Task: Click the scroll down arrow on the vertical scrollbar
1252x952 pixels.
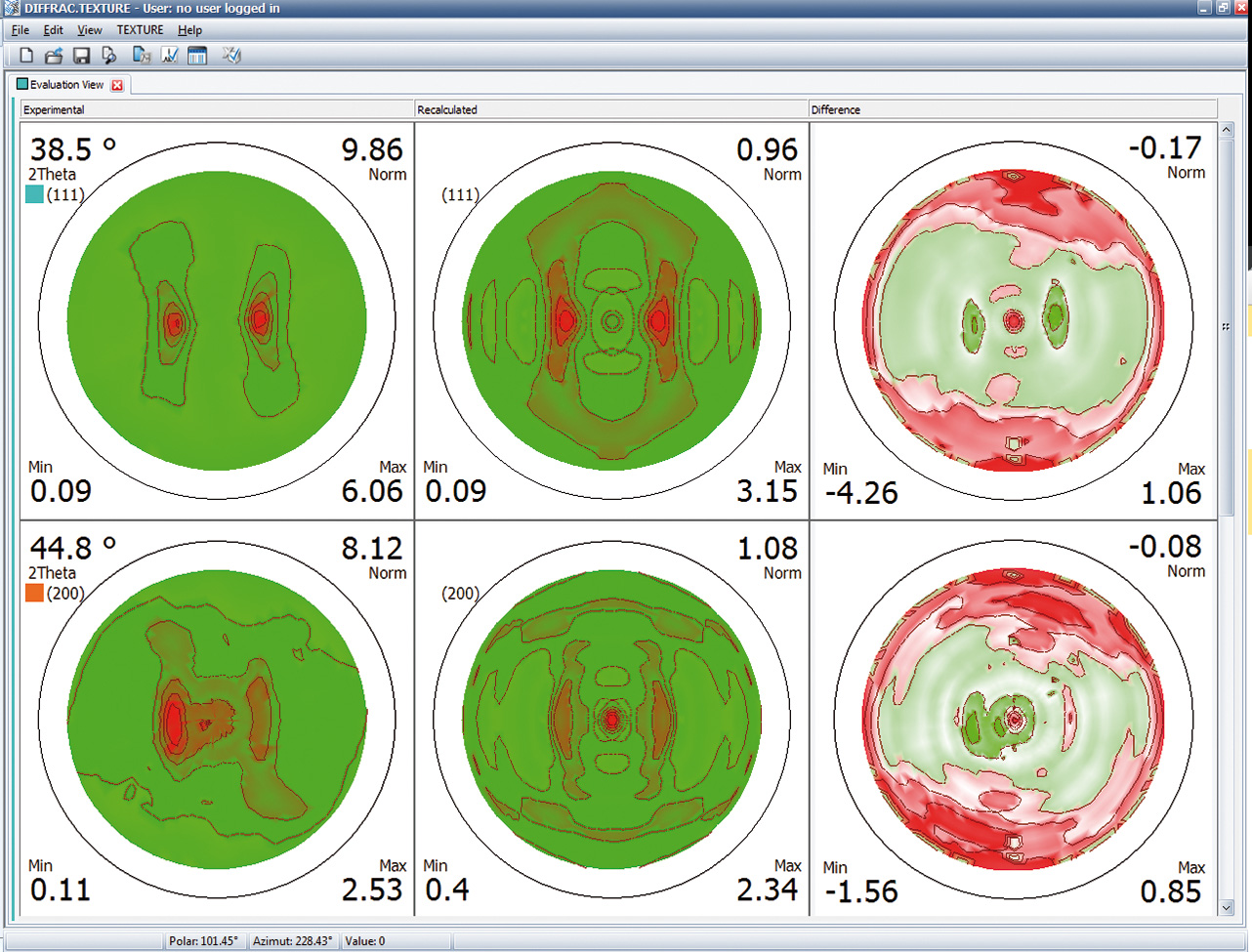Action: [1227, 908]
